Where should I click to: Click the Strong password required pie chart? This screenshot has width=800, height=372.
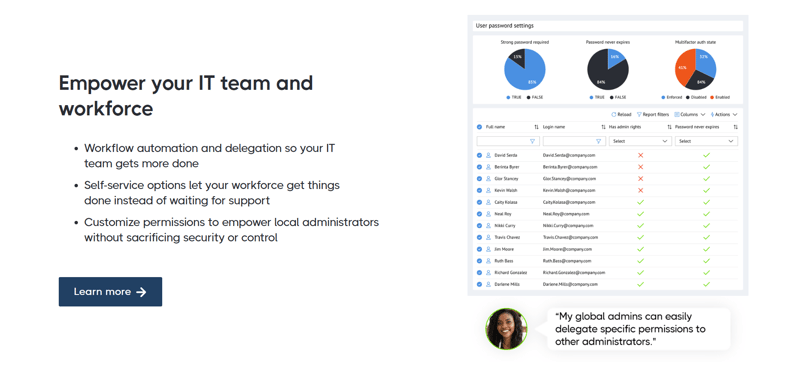[524, 69]
